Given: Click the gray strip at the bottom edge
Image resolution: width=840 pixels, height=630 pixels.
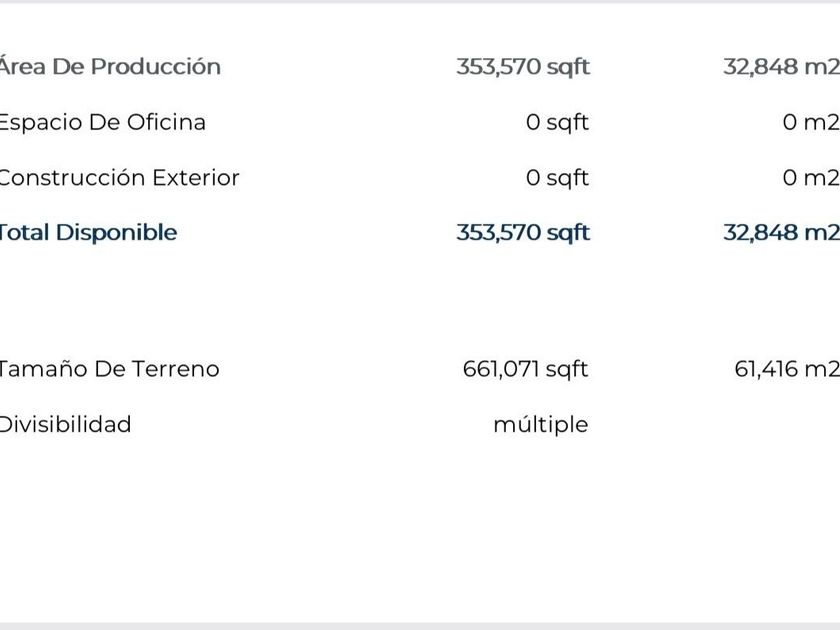Looking at the screenshot, I should (420, 626).
